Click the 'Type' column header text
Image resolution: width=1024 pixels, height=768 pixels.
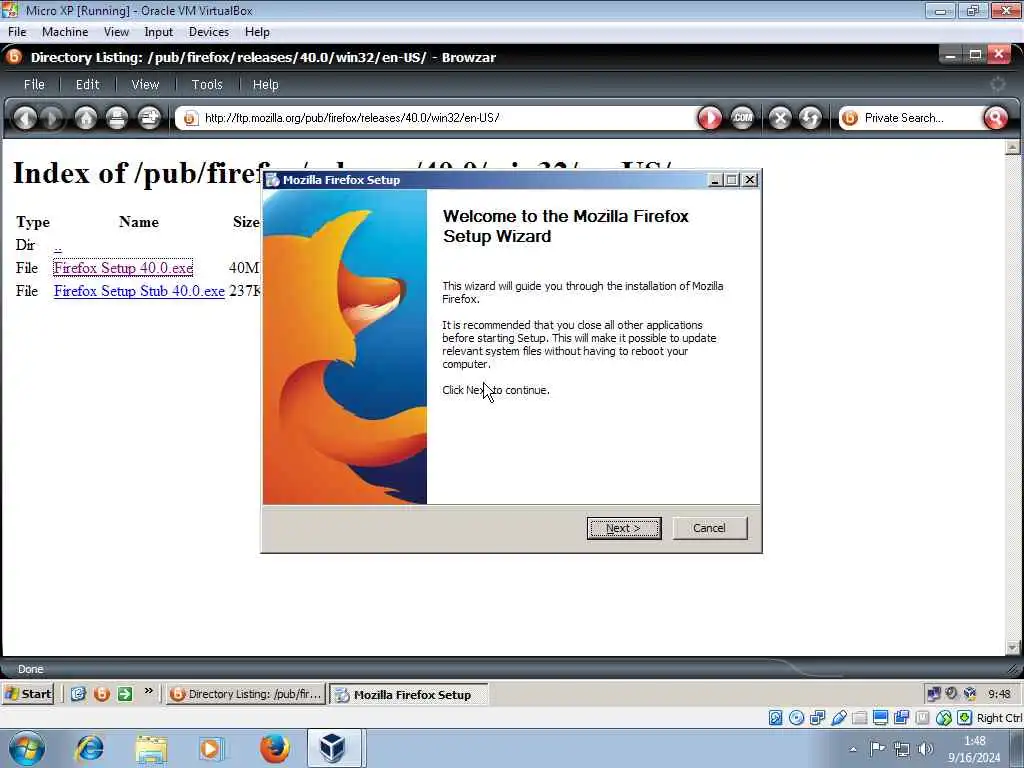pos(33,222)
